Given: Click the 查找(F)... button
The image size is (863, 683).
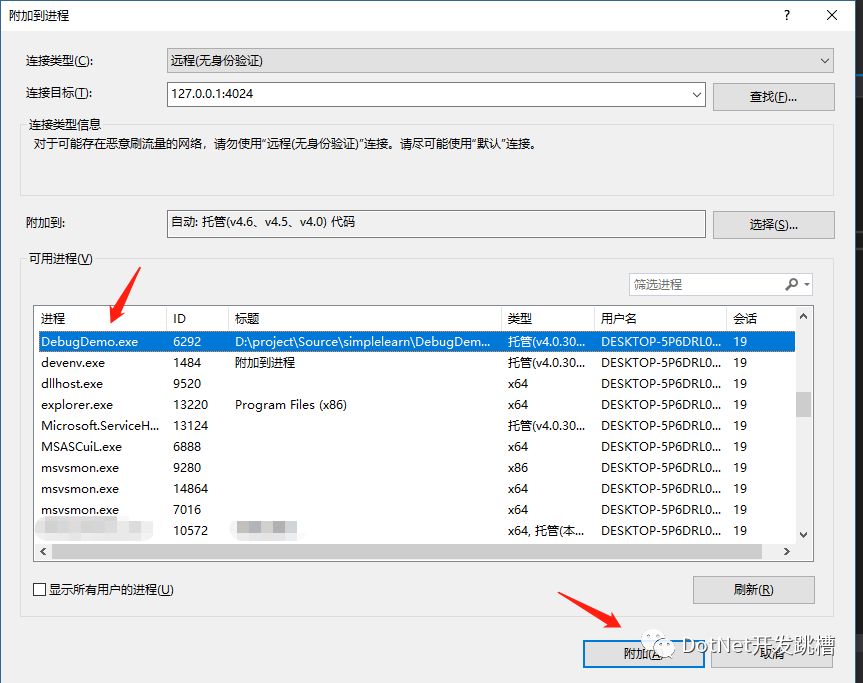Looking at the screenshot, I should pos(773,97).
